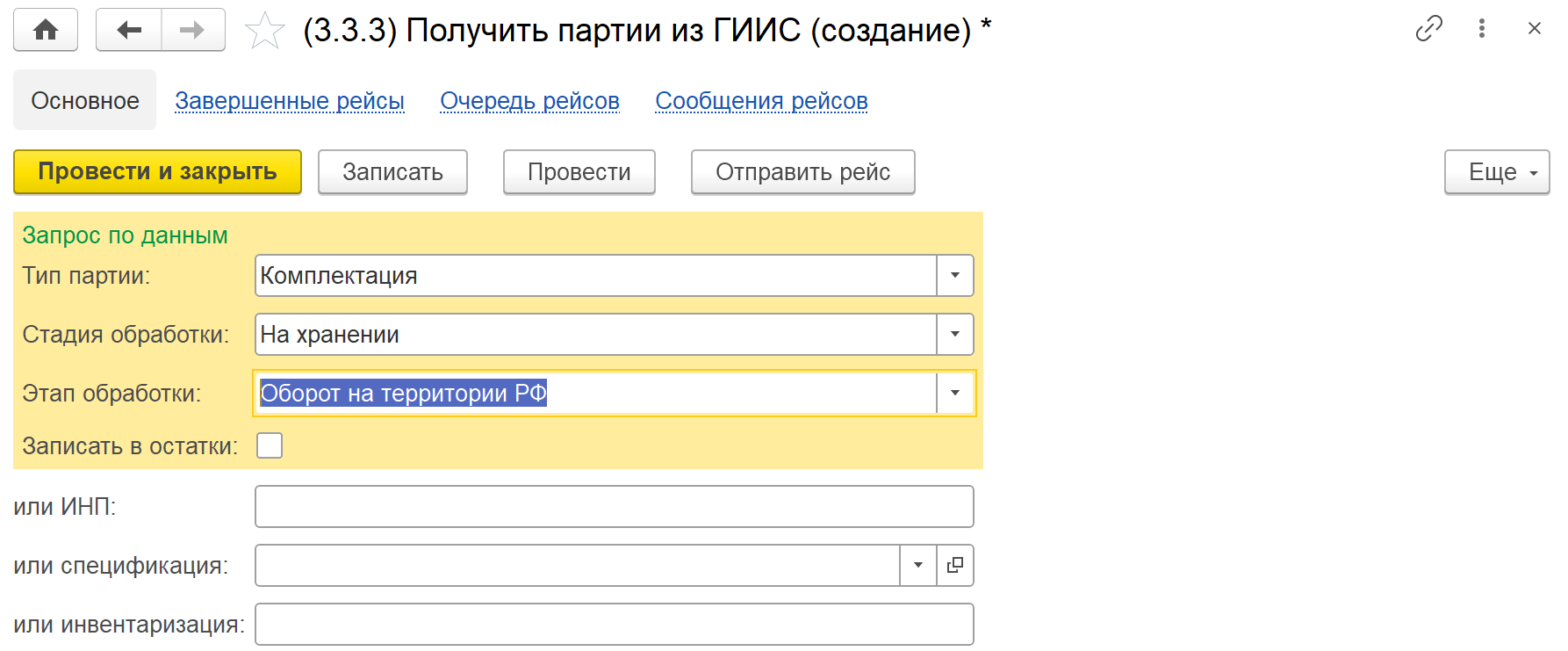The width and height of the screenshot is (1568, 651).
Task: Click the Этап обработки field value
Action: tap(596, 393)
